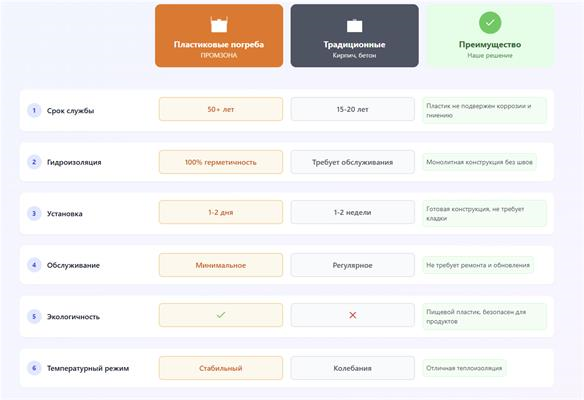
Task: Click the green check in Экологичность row
Action: click(x=221, y=315)
